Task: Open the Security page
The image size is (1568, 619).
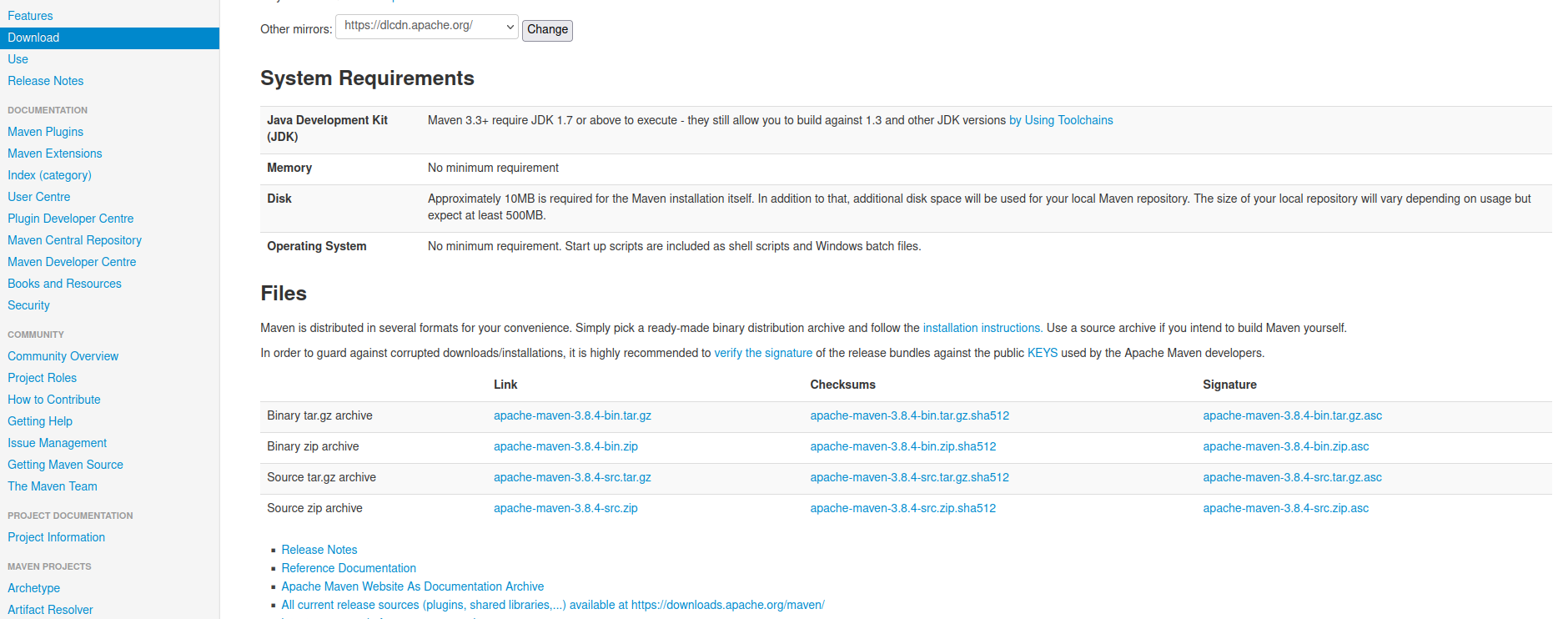Action: (28, 305)
